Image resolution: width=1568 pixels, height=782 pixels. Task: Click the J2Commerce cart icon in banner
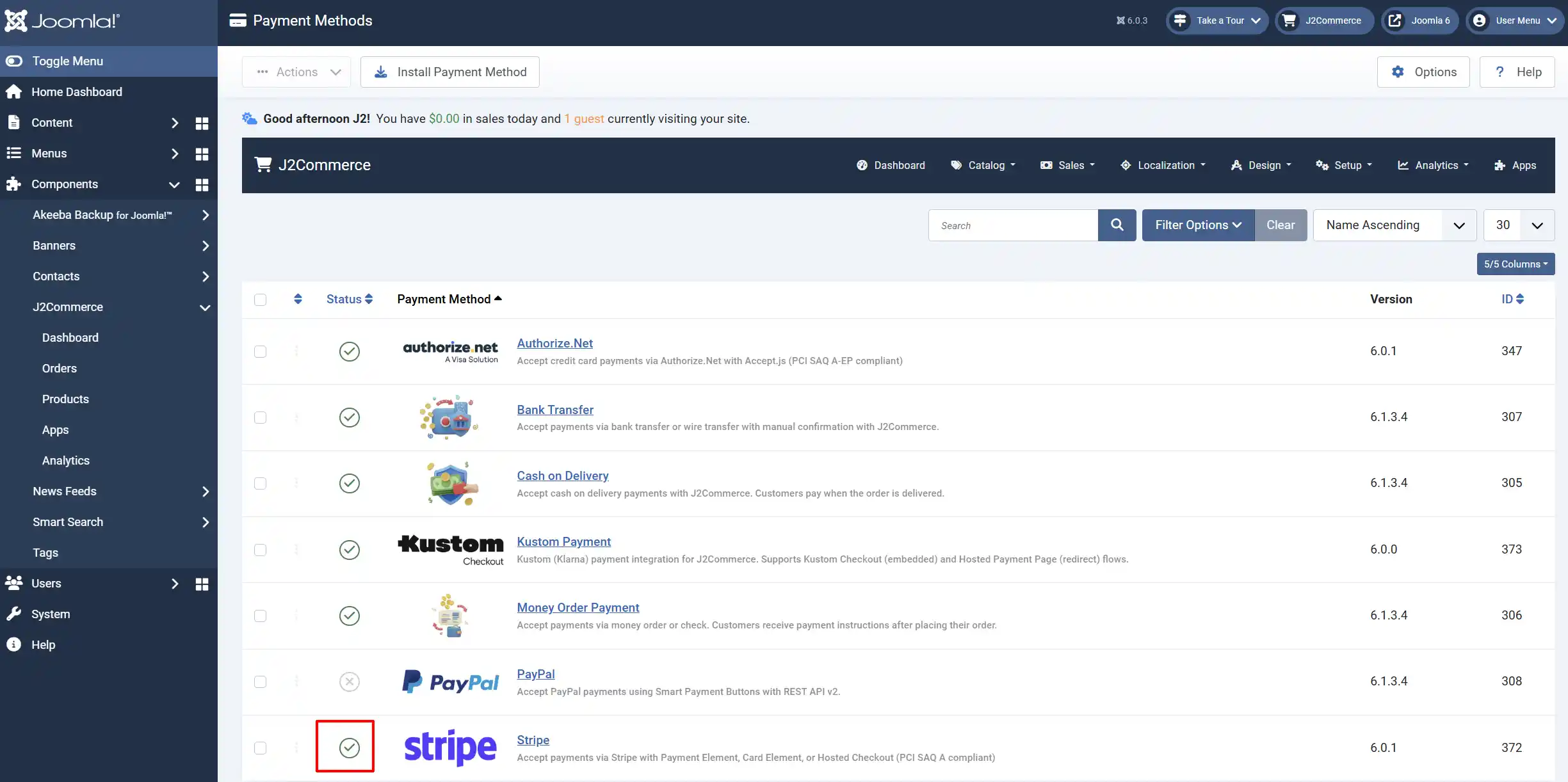[263, 165]
